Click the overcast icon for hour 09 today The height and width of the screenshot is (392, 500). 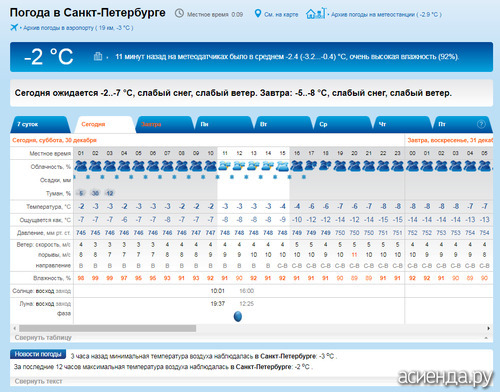tap(196, 166)
